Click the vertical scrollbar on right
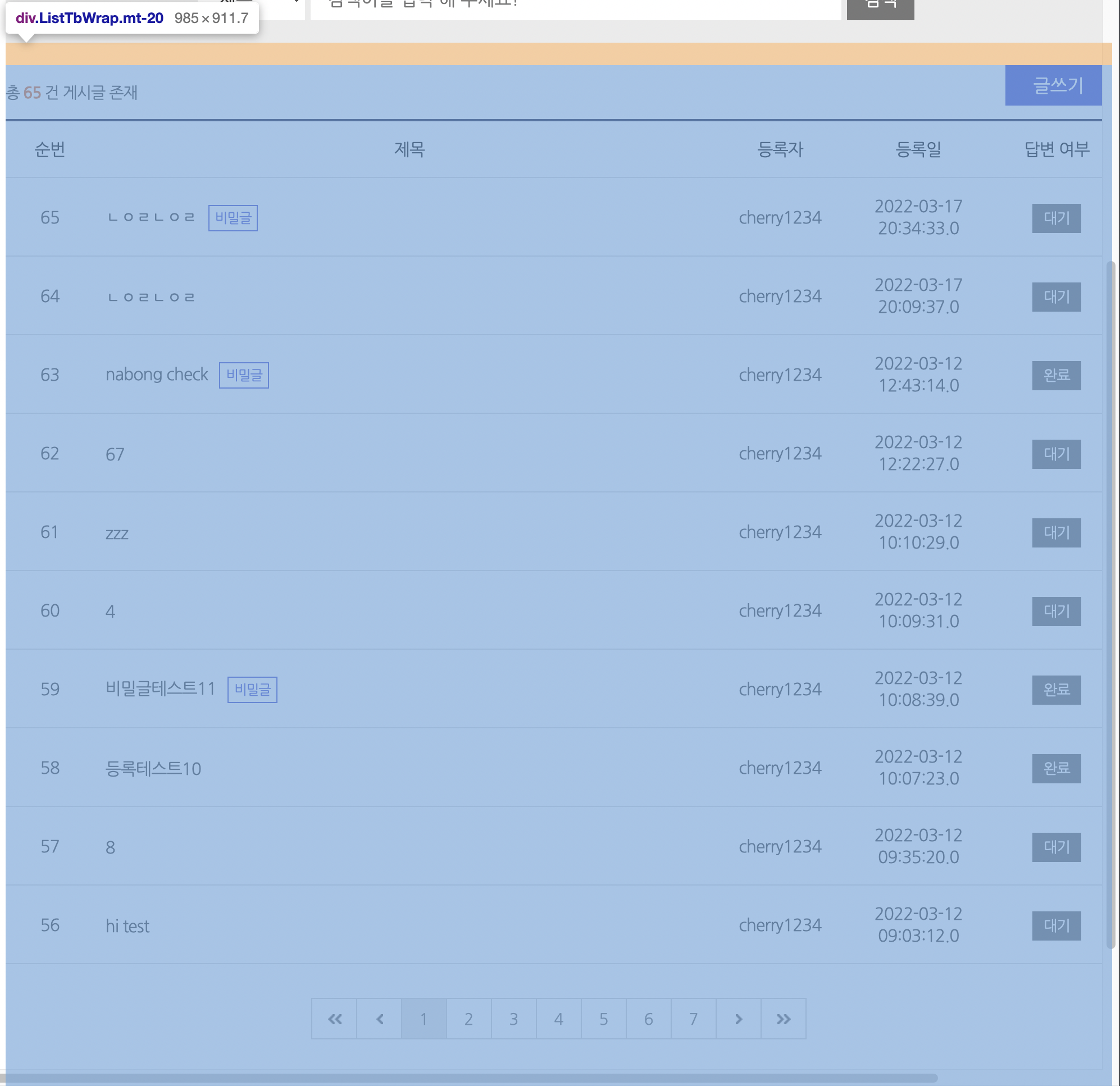 click(x=1110, y=604)
